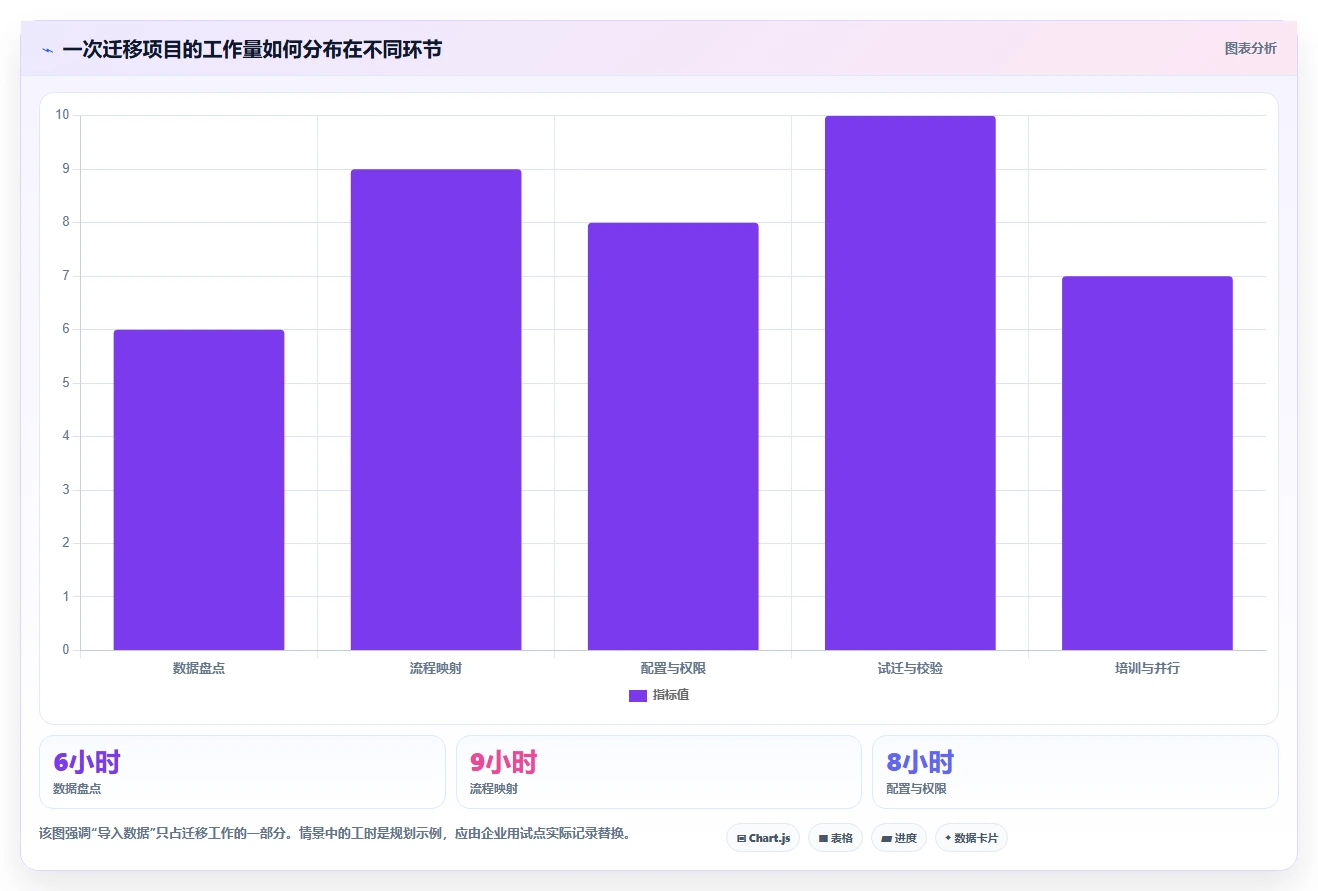Image resolution: width=1318 pixels, height=891 pixels.
Task: Select the 试迁与校验 bar in the chart
Action: (x=910, y=383)
